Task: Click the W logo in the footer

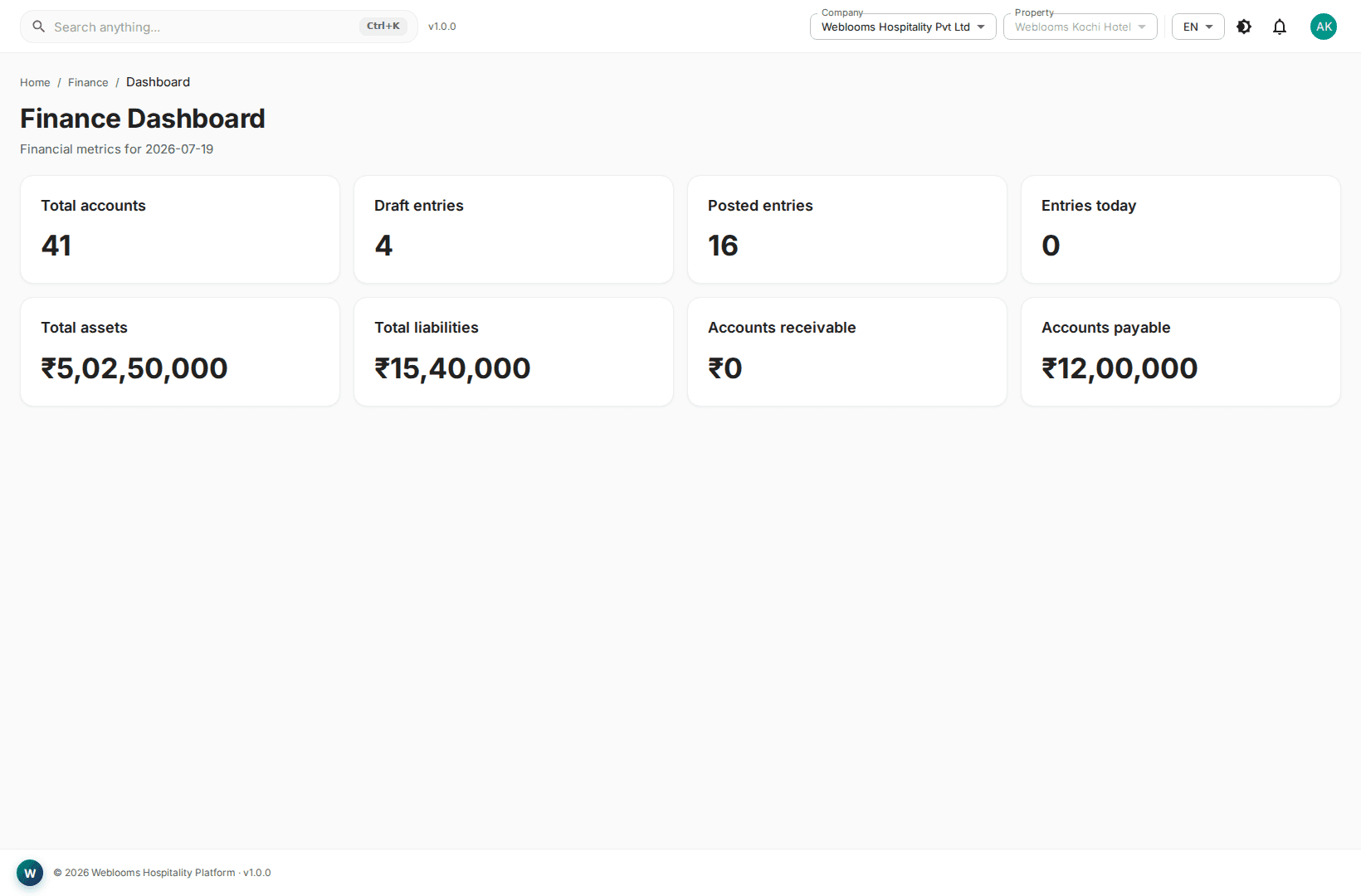Action: click(x=30, y=873)
